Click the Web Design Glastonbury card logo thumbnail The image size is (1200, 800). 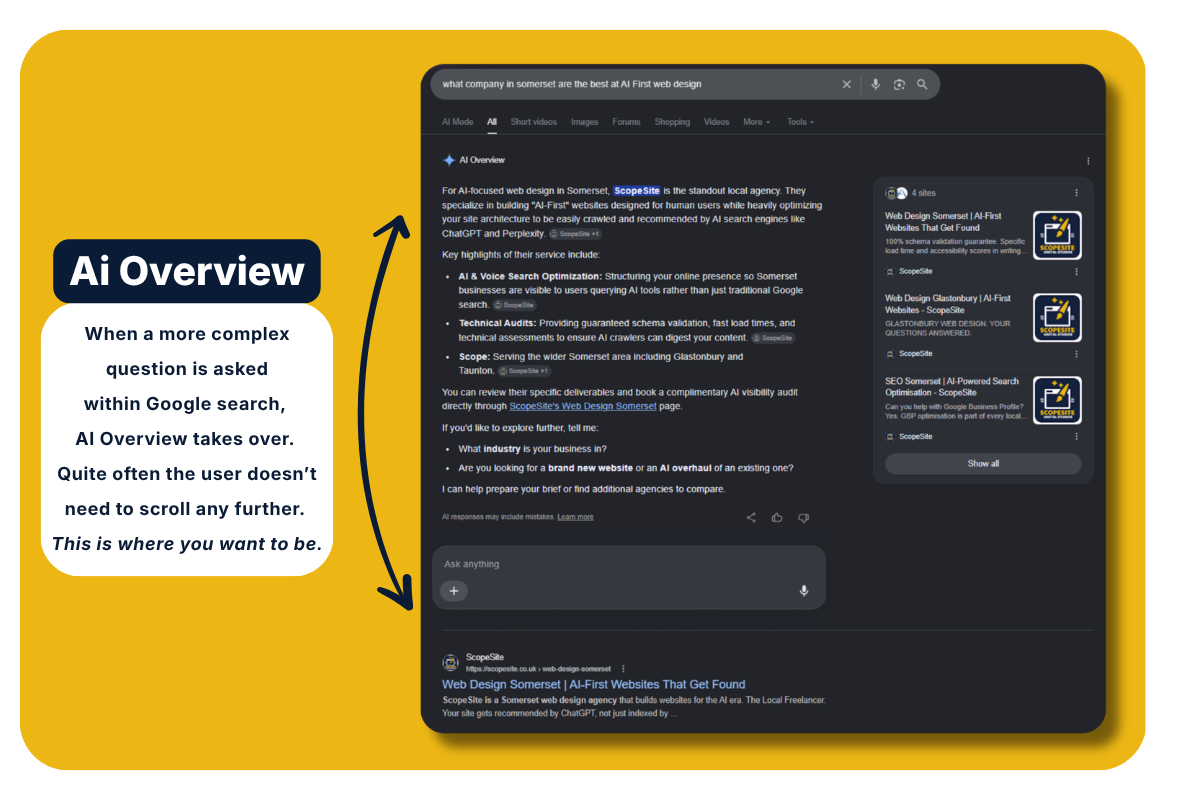[1057, 318]
